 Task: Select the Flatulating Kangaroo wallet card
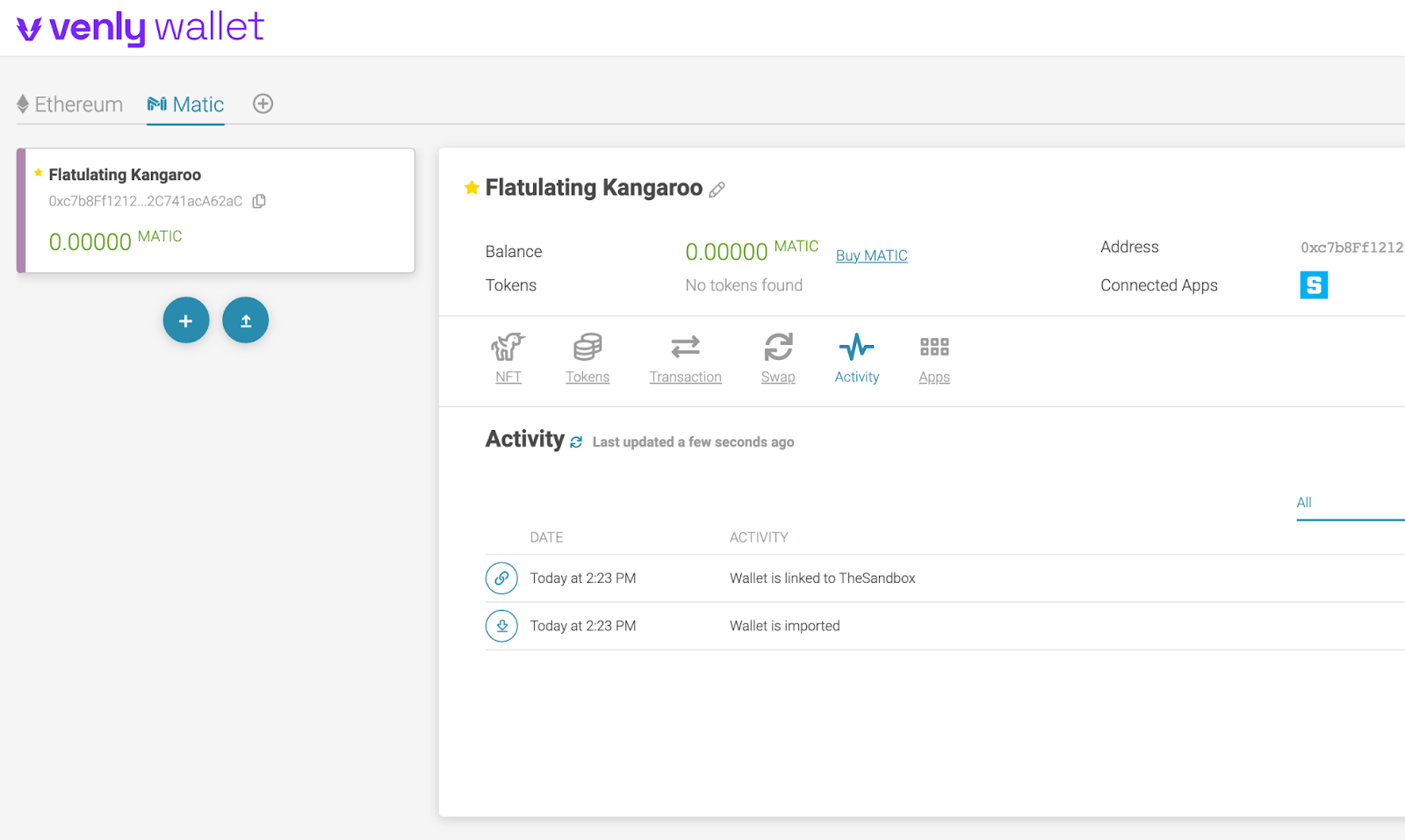pyautogui.click(x=216, y=211)
